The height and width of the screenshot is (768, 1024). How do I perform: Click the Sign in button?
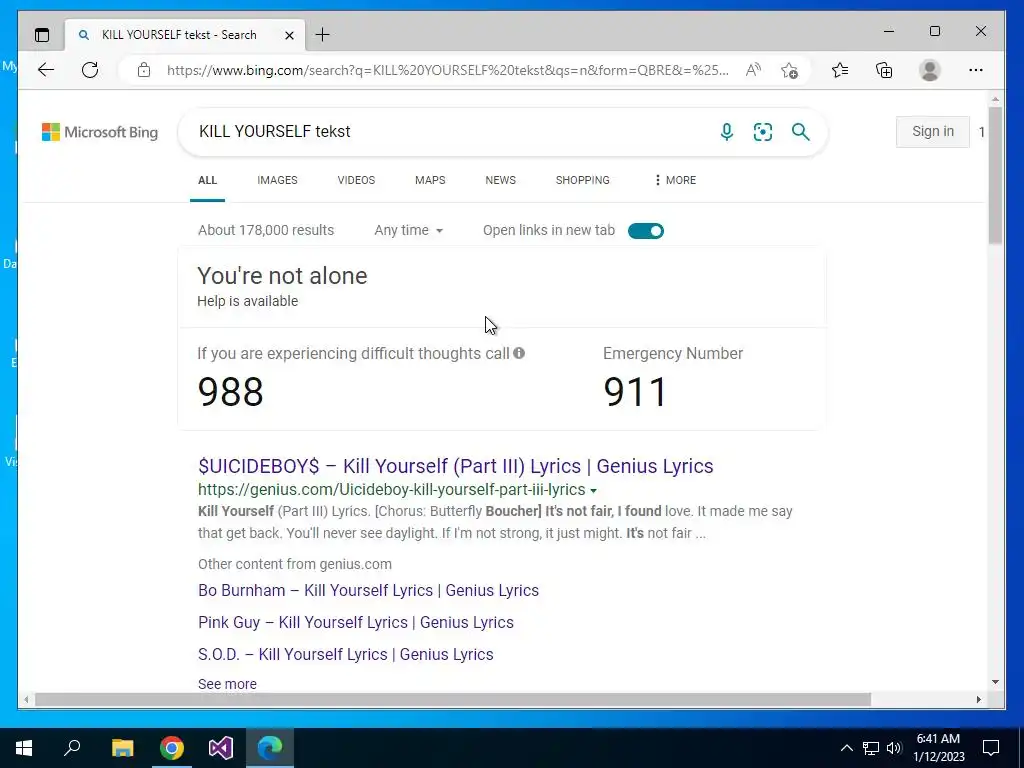click(933, 131)
